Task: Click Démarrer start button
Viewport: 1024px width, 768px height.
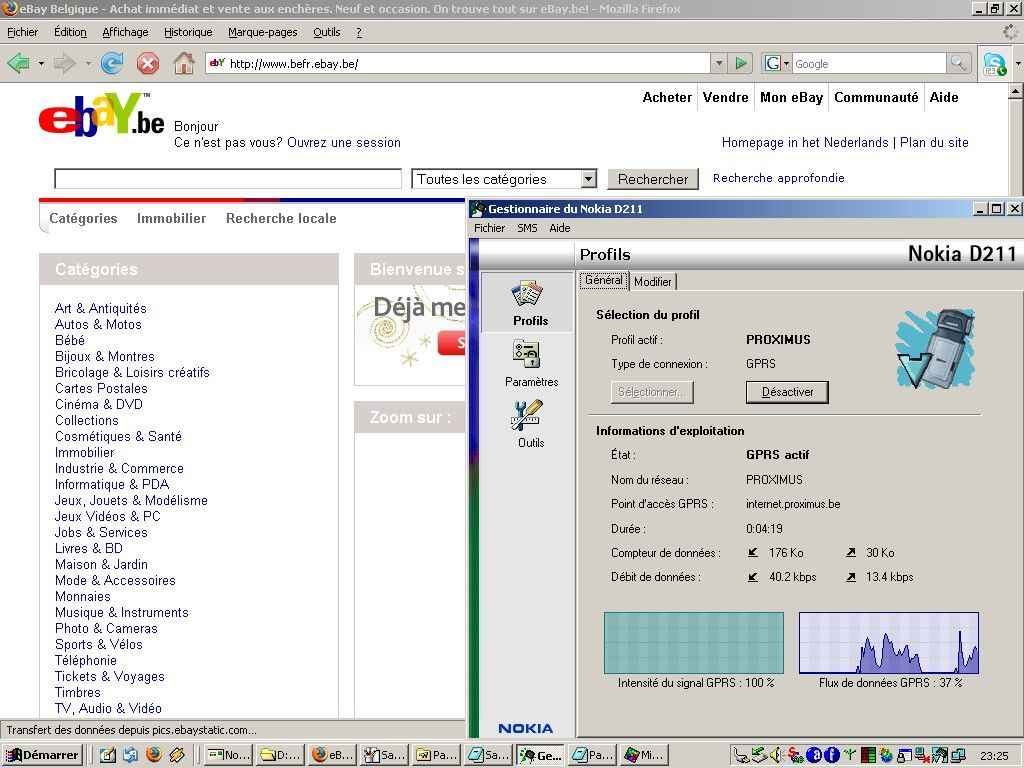Action: [x=43, y=755]
